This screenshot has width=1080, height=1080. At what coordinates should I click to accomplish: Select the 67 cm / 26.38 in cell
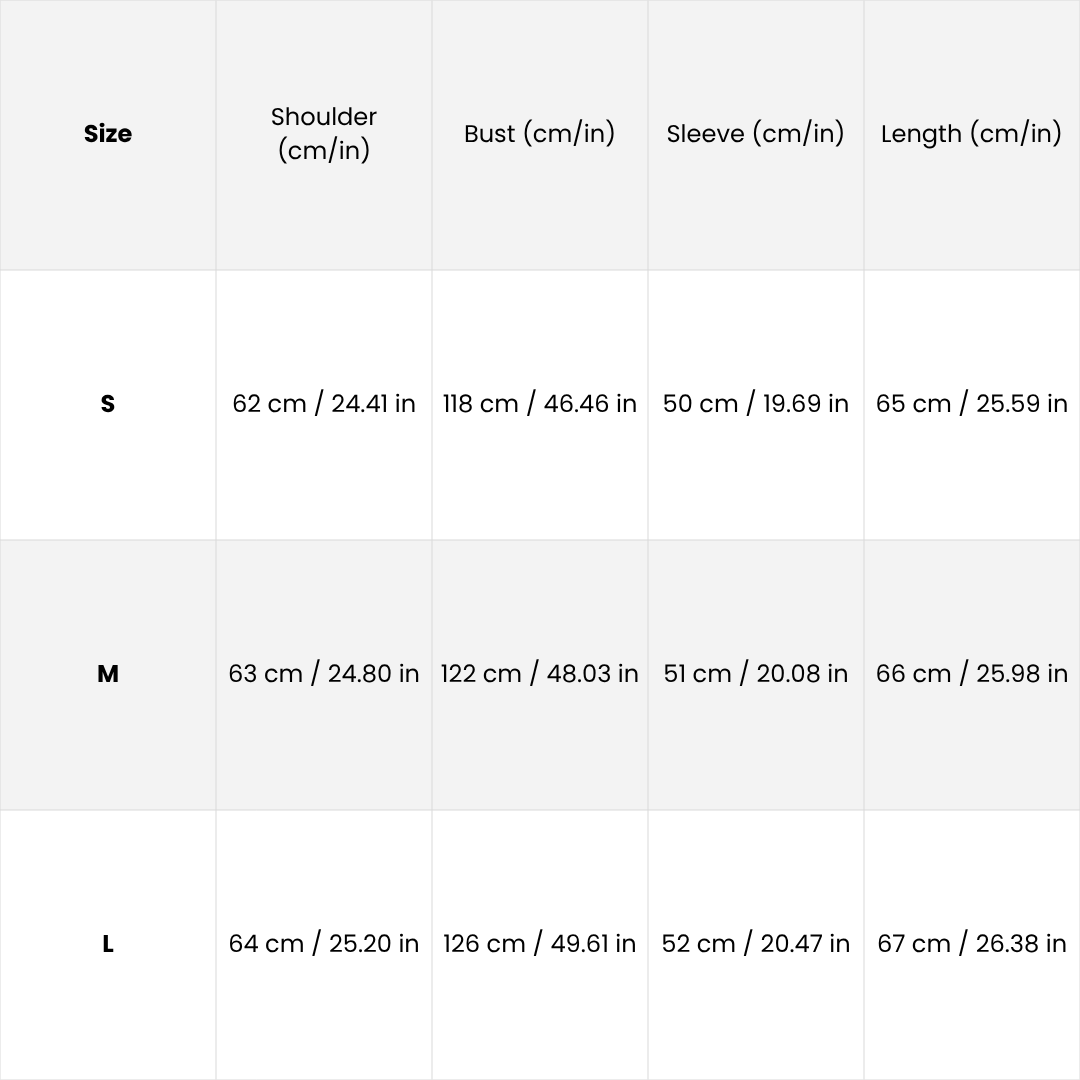(x=971, y=944)
